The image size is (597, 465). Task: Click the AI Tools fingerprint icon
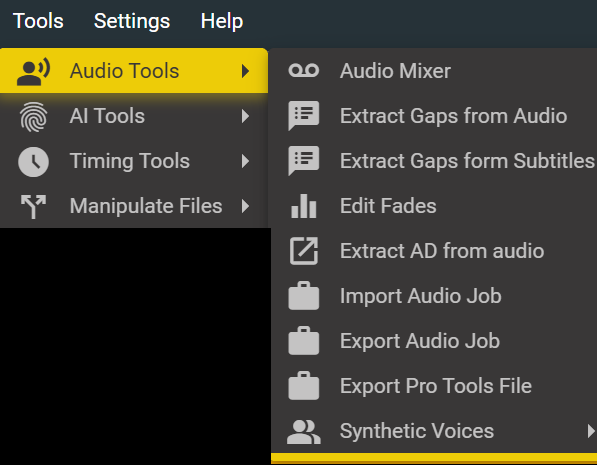(x=34, y=117)
